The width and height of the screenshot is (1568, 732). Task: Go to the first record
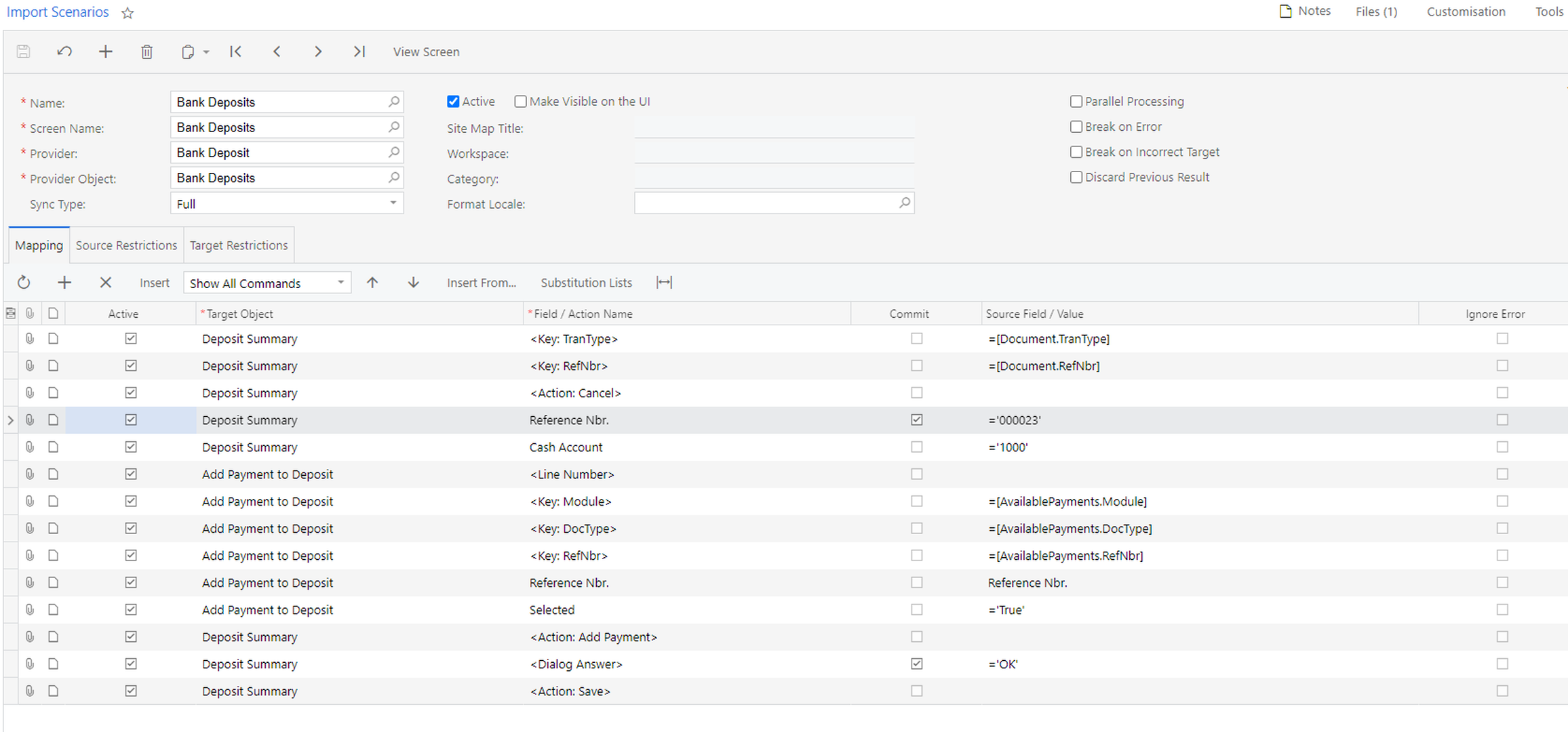click(x=235, y=52)
